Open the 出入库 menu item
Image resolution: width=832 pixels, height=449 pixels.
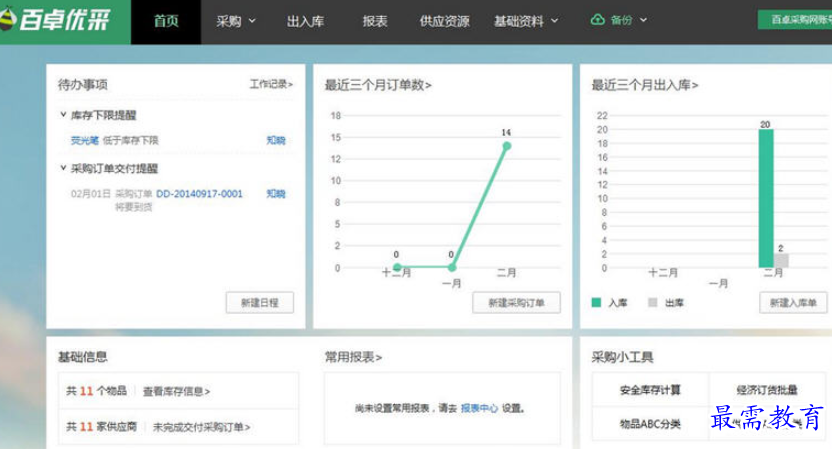pos(309,20)
